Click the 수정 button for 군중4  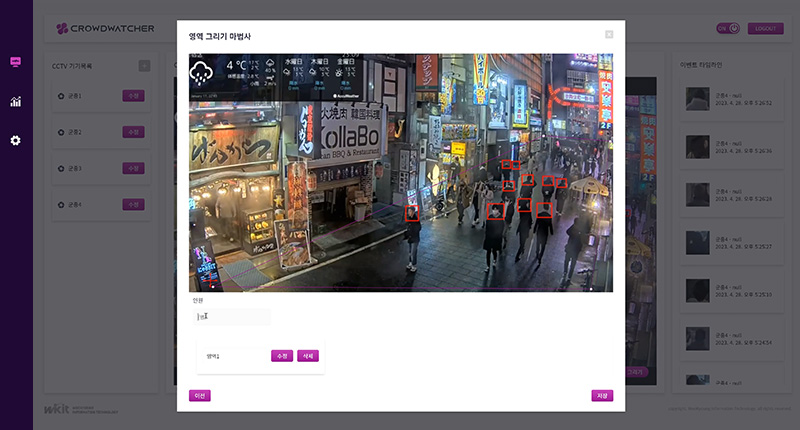133,205
